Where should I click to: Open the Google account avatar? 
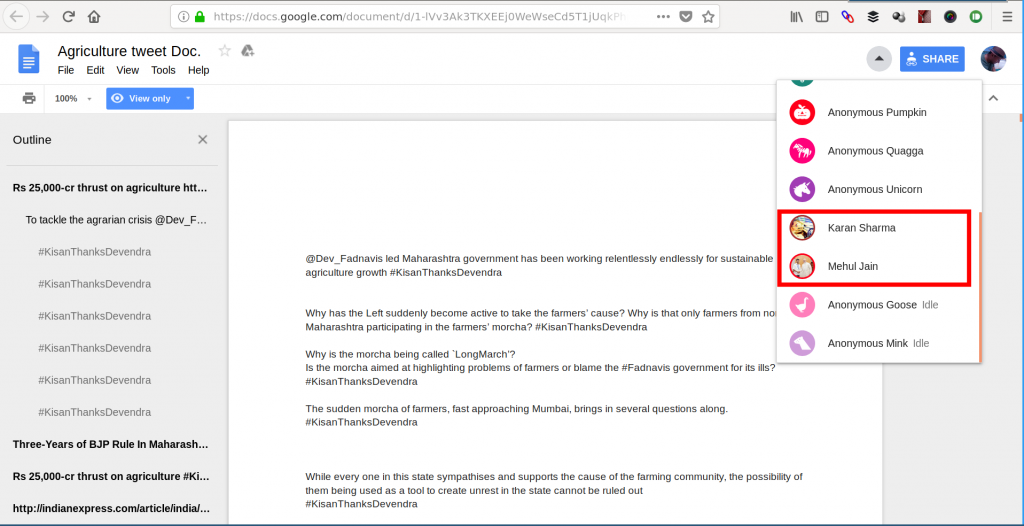[993, 59]
